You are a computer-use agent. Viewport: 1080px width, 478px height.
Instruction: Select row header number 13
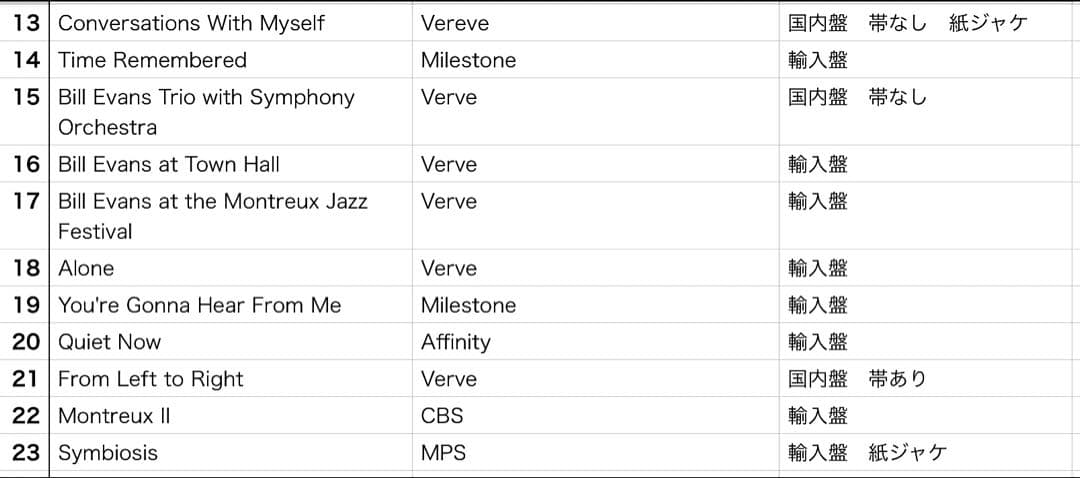coord(26,23)
